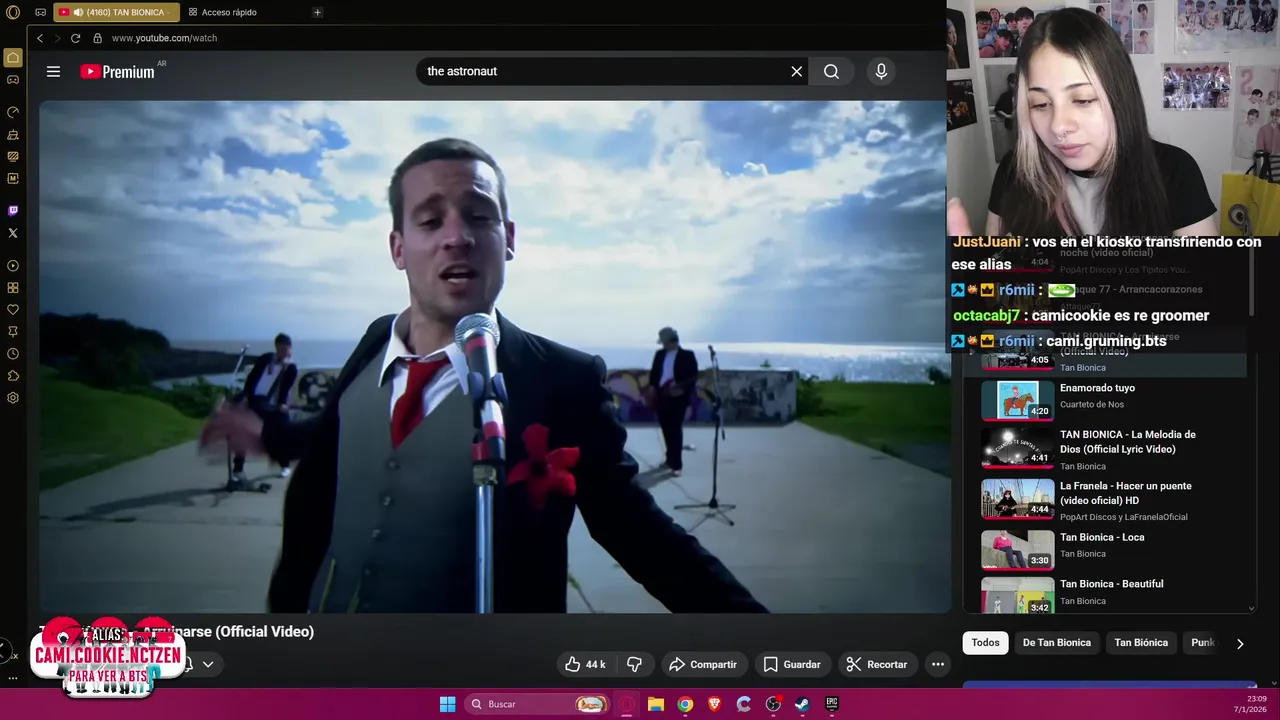
Task: Open Tan Bionica - Beautiful video
Action: [1112, 584]
